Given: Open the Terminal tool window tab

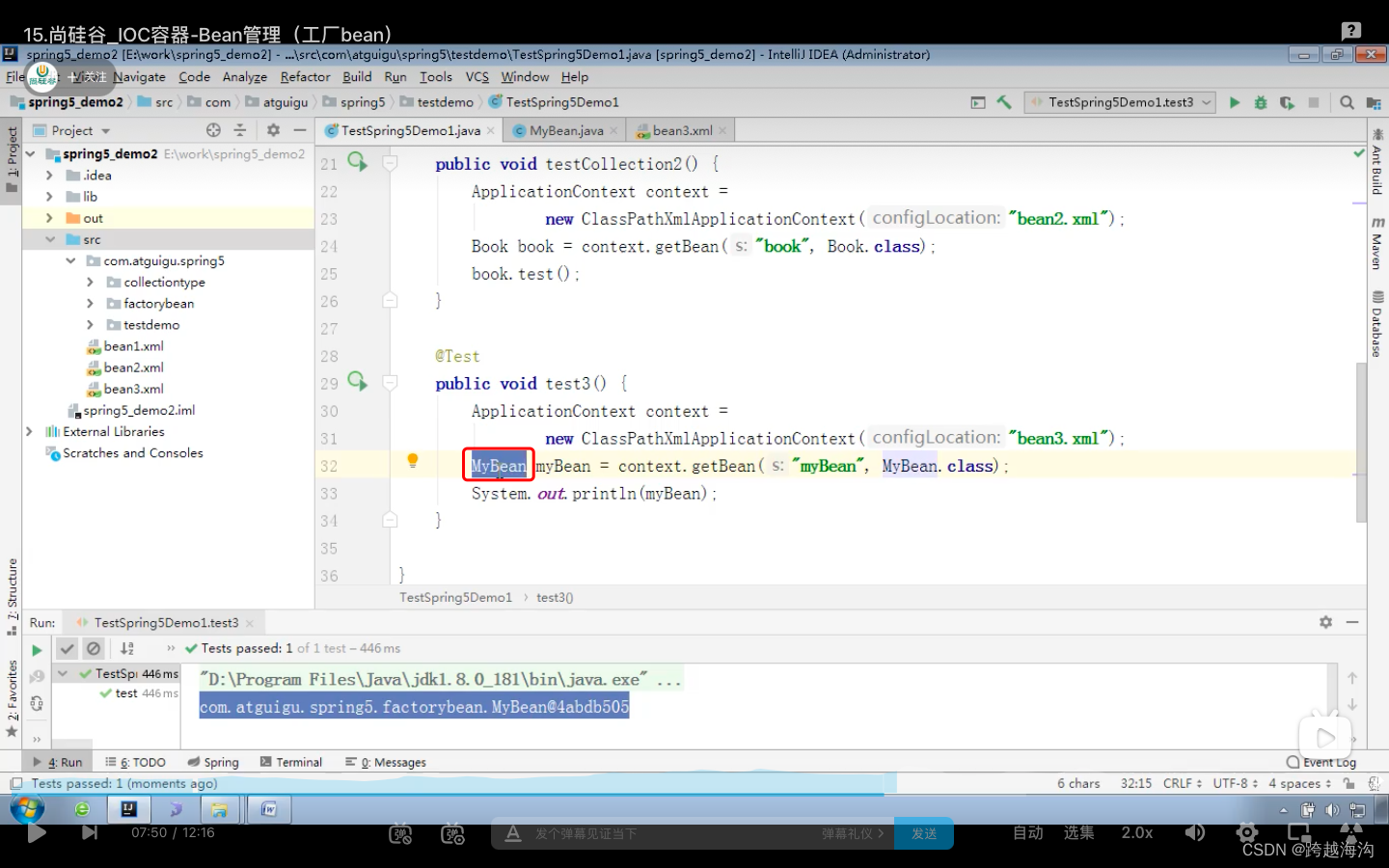Looking at the screenshot, I should tap(290, 762).
